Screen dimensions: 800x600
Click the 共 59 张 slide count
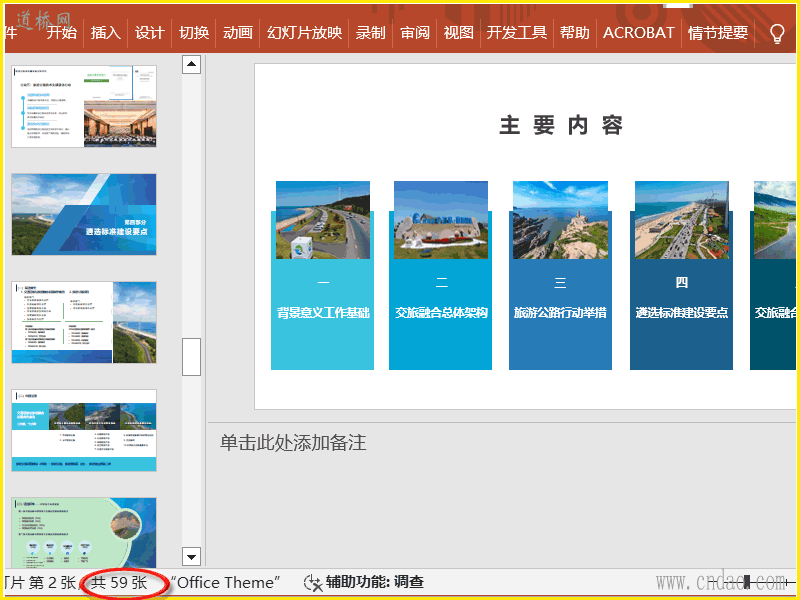tap(119, 583)
